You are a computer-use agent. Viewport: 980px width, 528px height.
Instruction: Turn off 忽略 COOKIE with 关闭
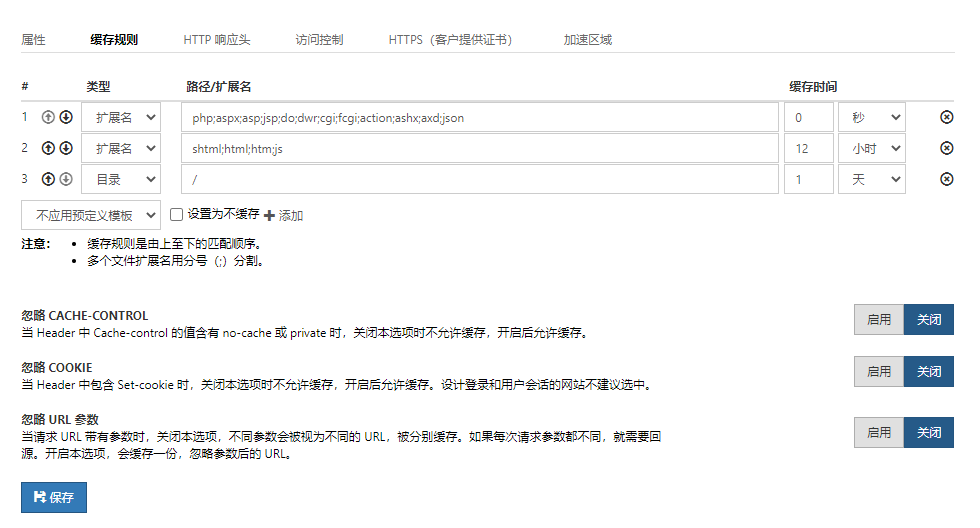[x=928, y=371]
